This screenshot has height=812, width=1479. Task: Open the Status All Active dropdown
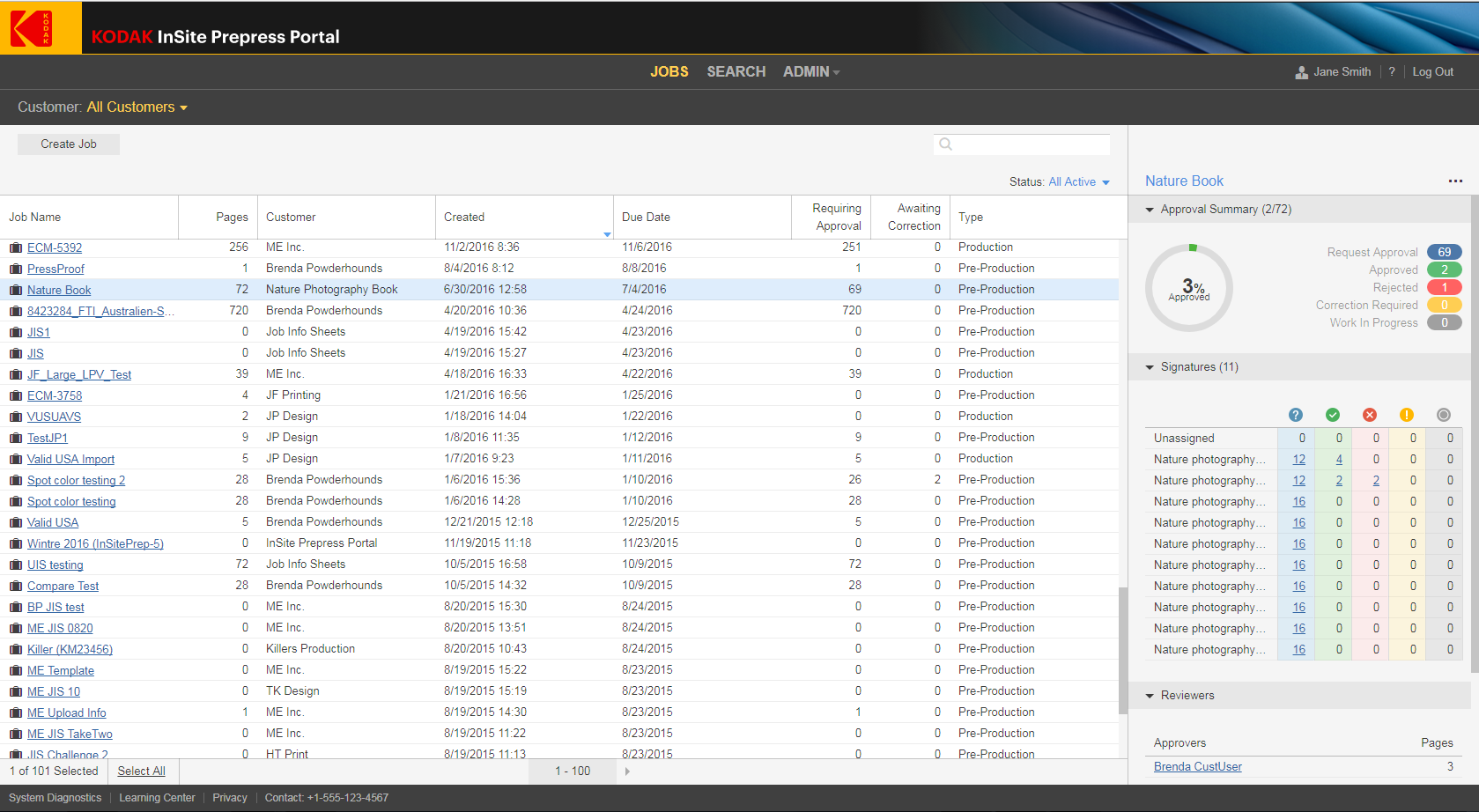coord(1078,182)
